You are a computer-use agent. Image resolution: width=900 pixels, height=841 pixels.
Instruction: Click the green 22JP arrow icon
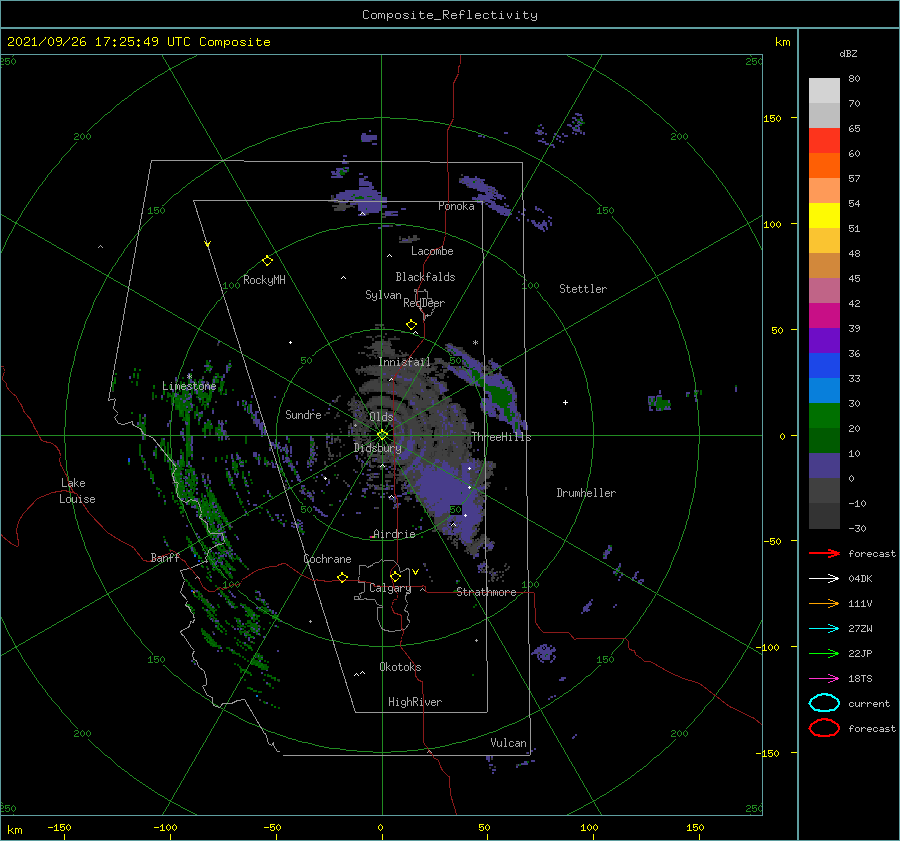point(824,653)
